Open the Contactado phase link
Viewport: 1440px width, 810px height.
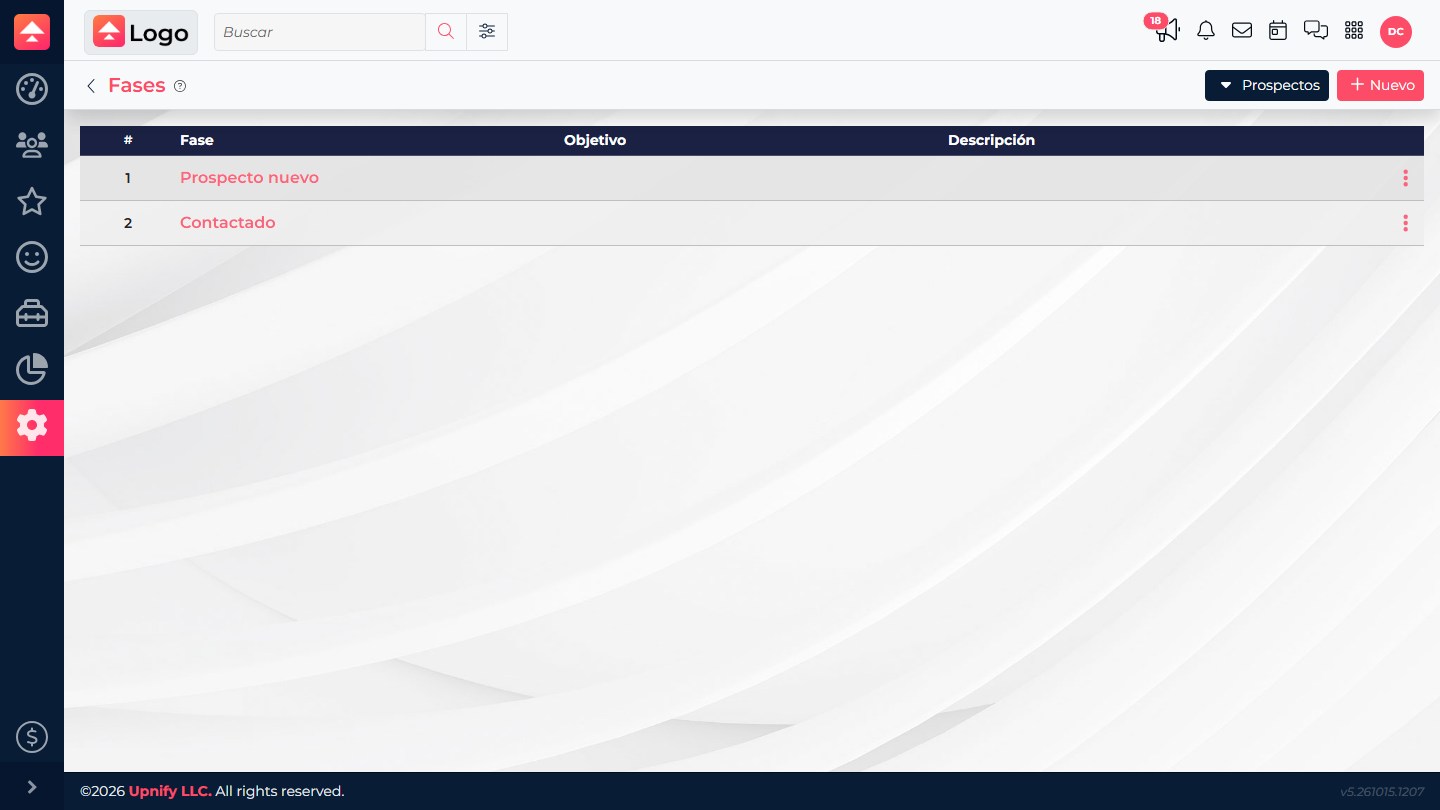pos(227,223)
